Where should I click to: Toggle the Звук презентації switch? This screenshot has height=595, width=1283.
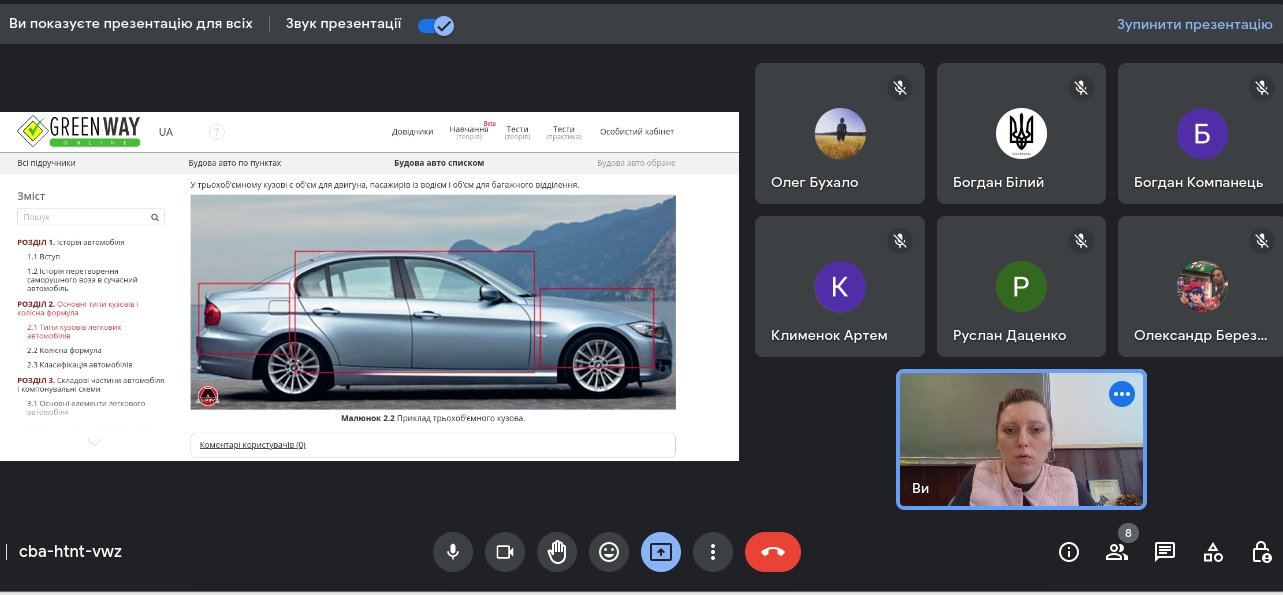(436, 25)
